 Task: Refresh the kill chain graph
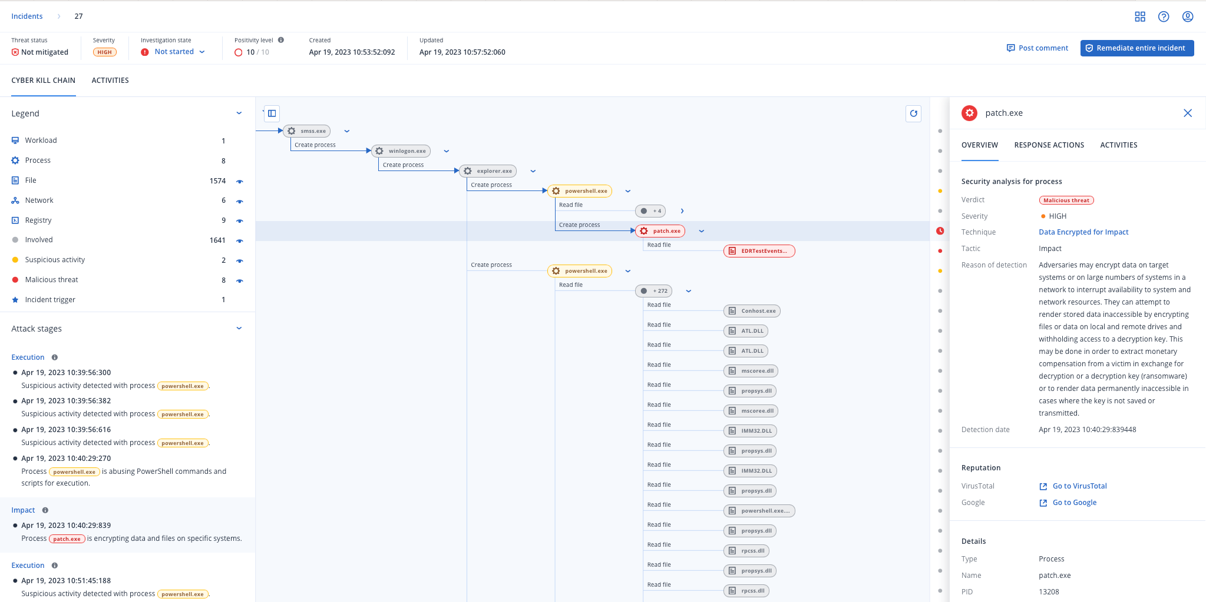point(913,114)
